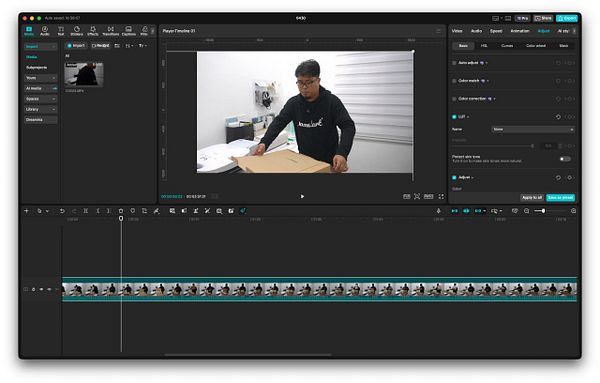Enable the Auto adjust checkbox
This screenshot has height=383, width=600.
[454, 63]
